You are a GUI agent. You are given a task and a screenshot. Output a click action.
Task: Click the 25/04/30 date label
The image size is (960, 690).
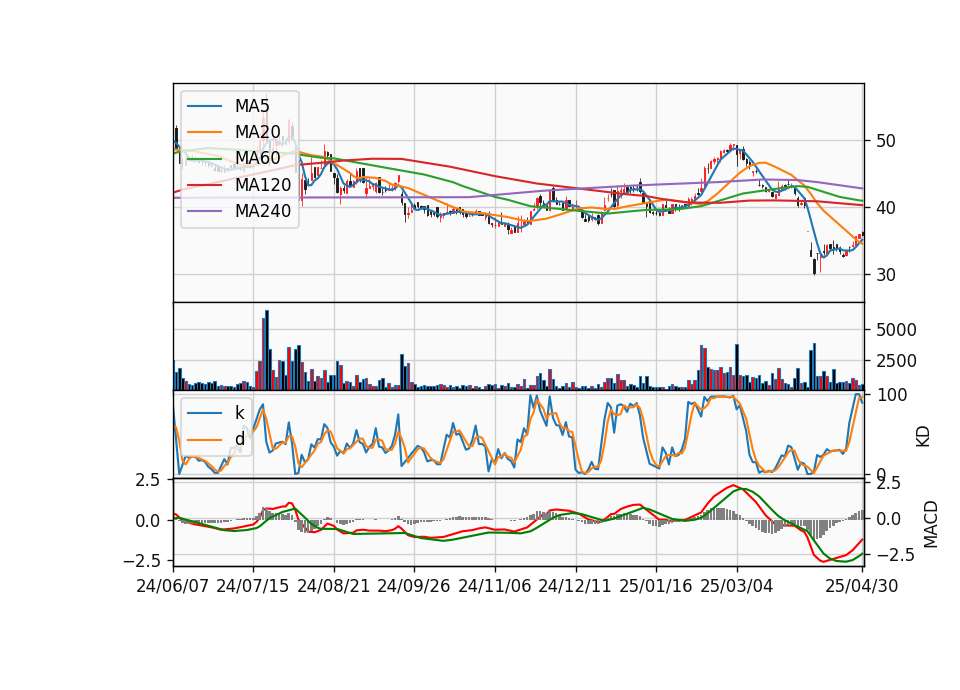pos(861,586)
